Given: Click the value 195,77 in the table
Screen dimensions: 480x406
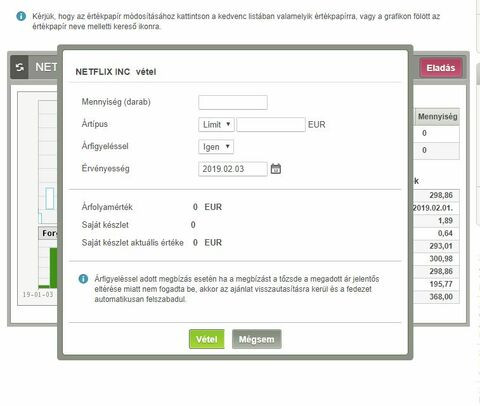Looking at the screenshot, I should [441, 284].
